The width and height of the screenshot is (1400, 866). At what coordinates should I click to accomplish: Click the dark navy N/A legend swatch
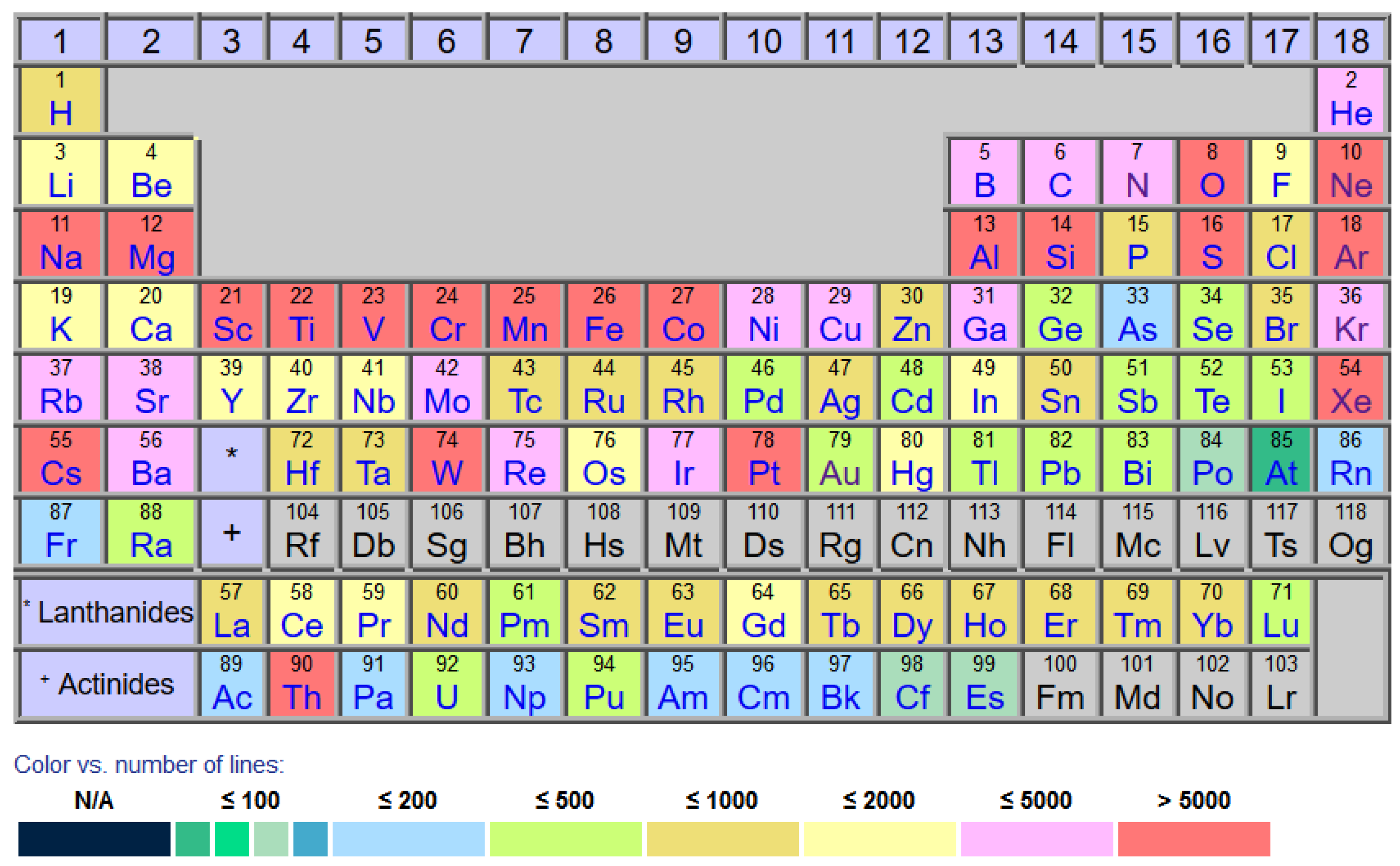(x=94, y=839)
